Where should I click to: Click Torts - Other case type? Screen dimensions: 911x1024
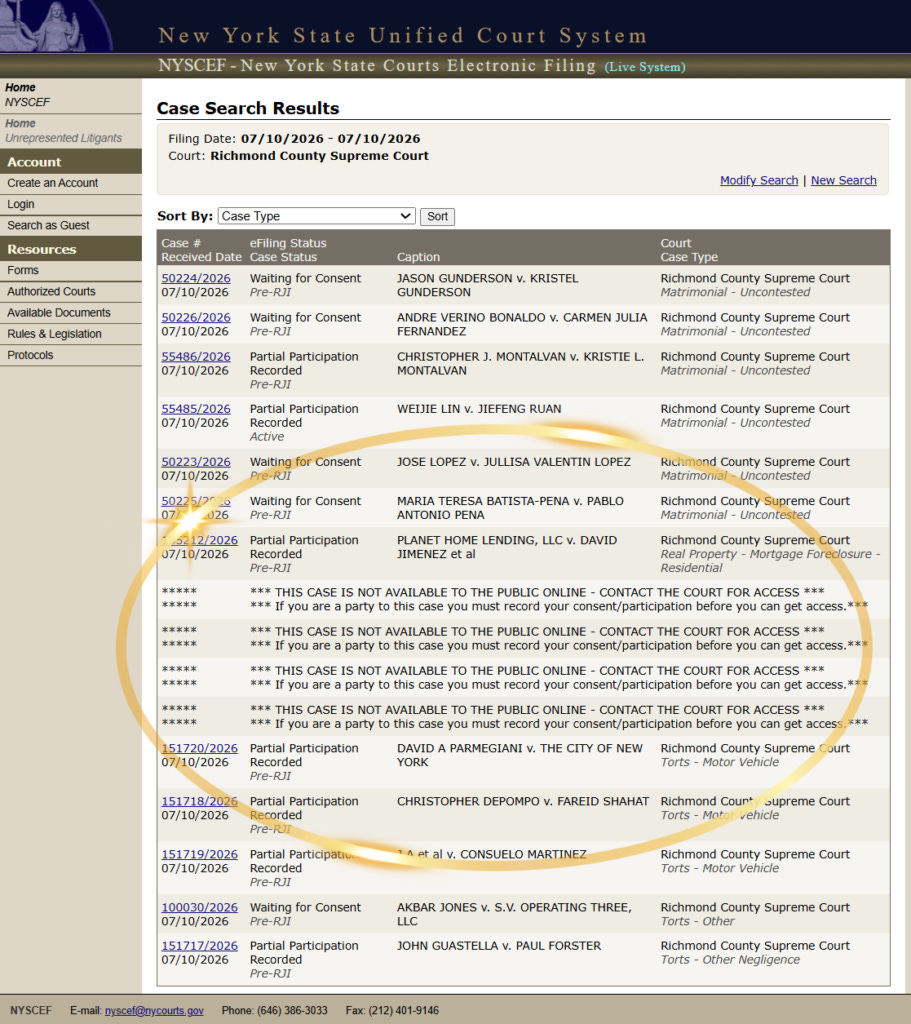click(x=697, y=921)
